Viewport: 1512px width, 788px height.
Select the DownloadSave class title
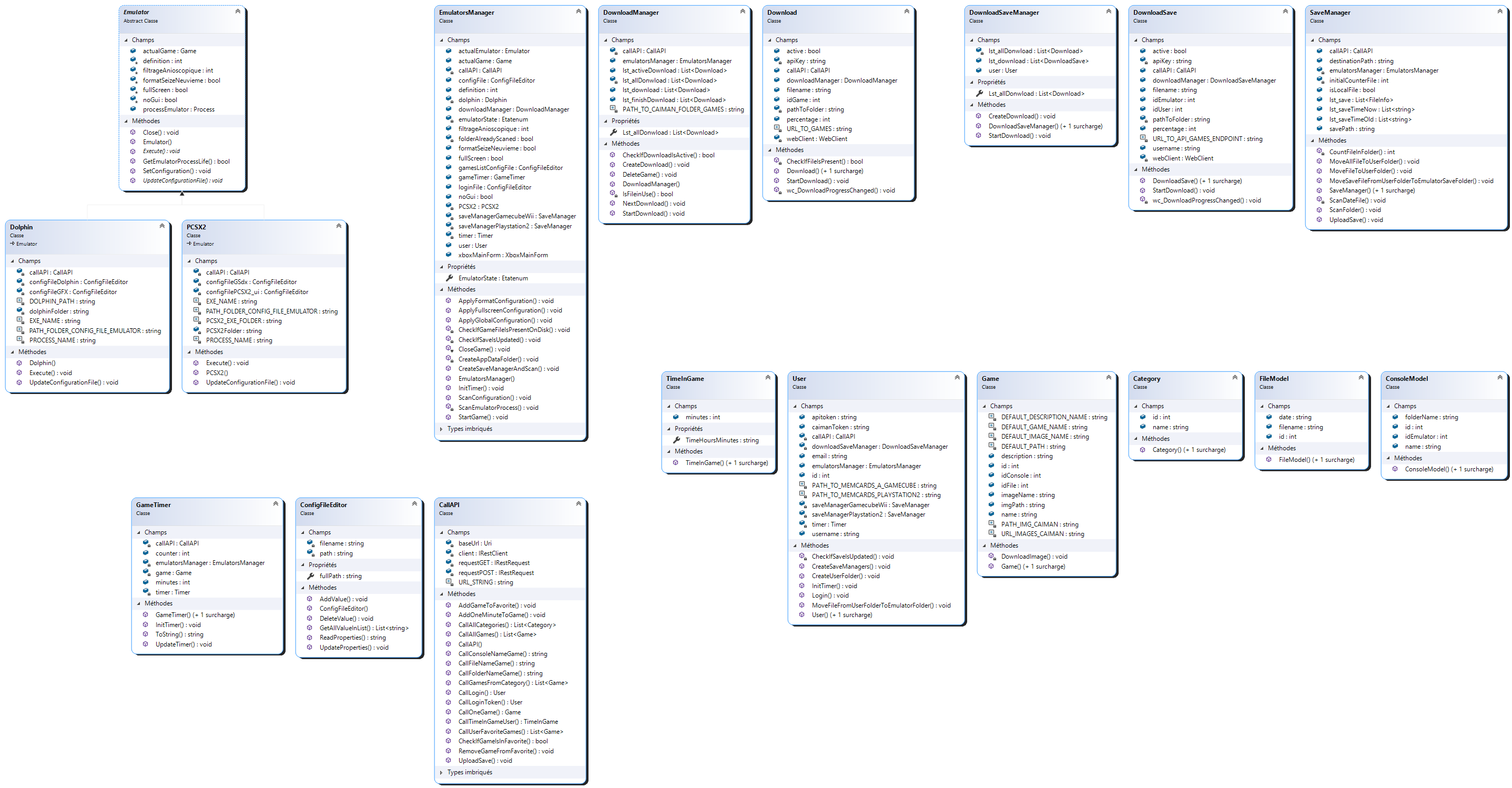pyautogui.click(x=1154, y=12)
